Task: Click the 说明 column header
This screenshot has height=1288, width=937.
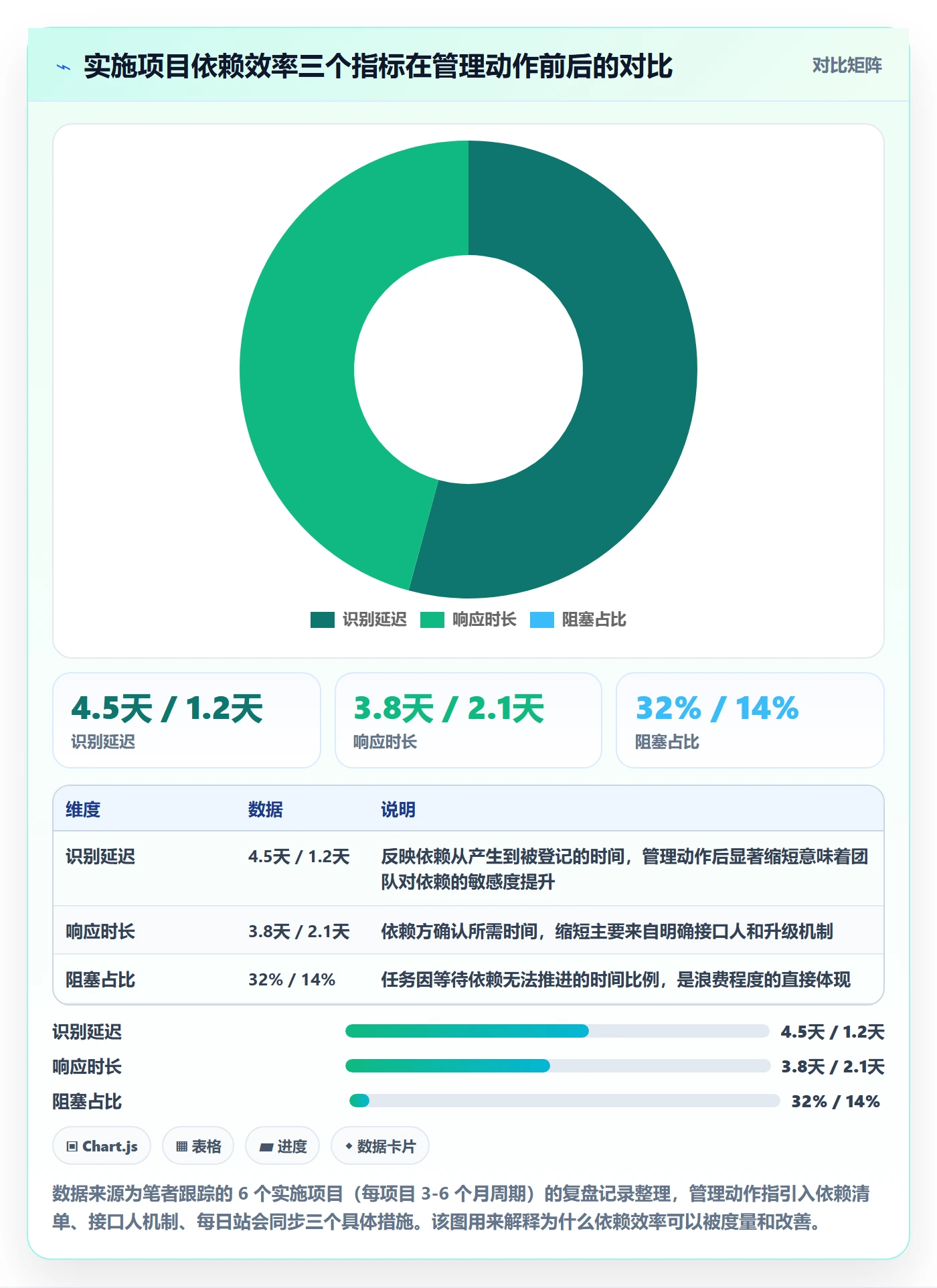Action: [x=398, y=809]
